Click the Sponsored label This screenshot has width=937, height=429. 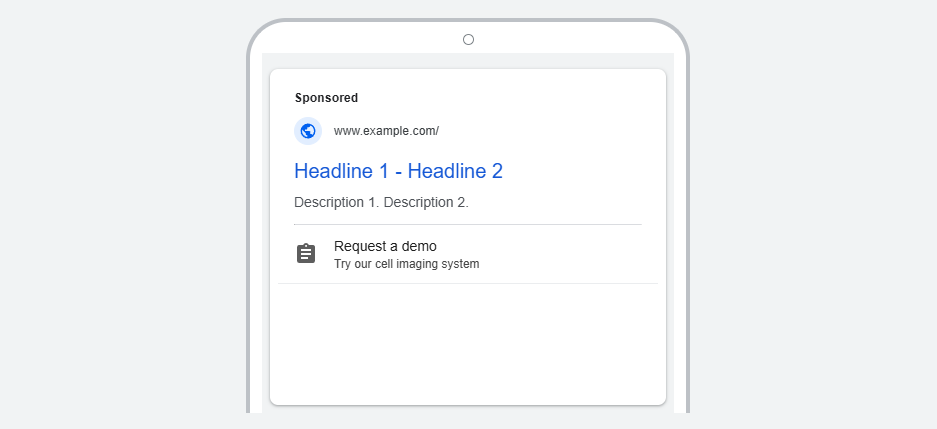[326, 98]
